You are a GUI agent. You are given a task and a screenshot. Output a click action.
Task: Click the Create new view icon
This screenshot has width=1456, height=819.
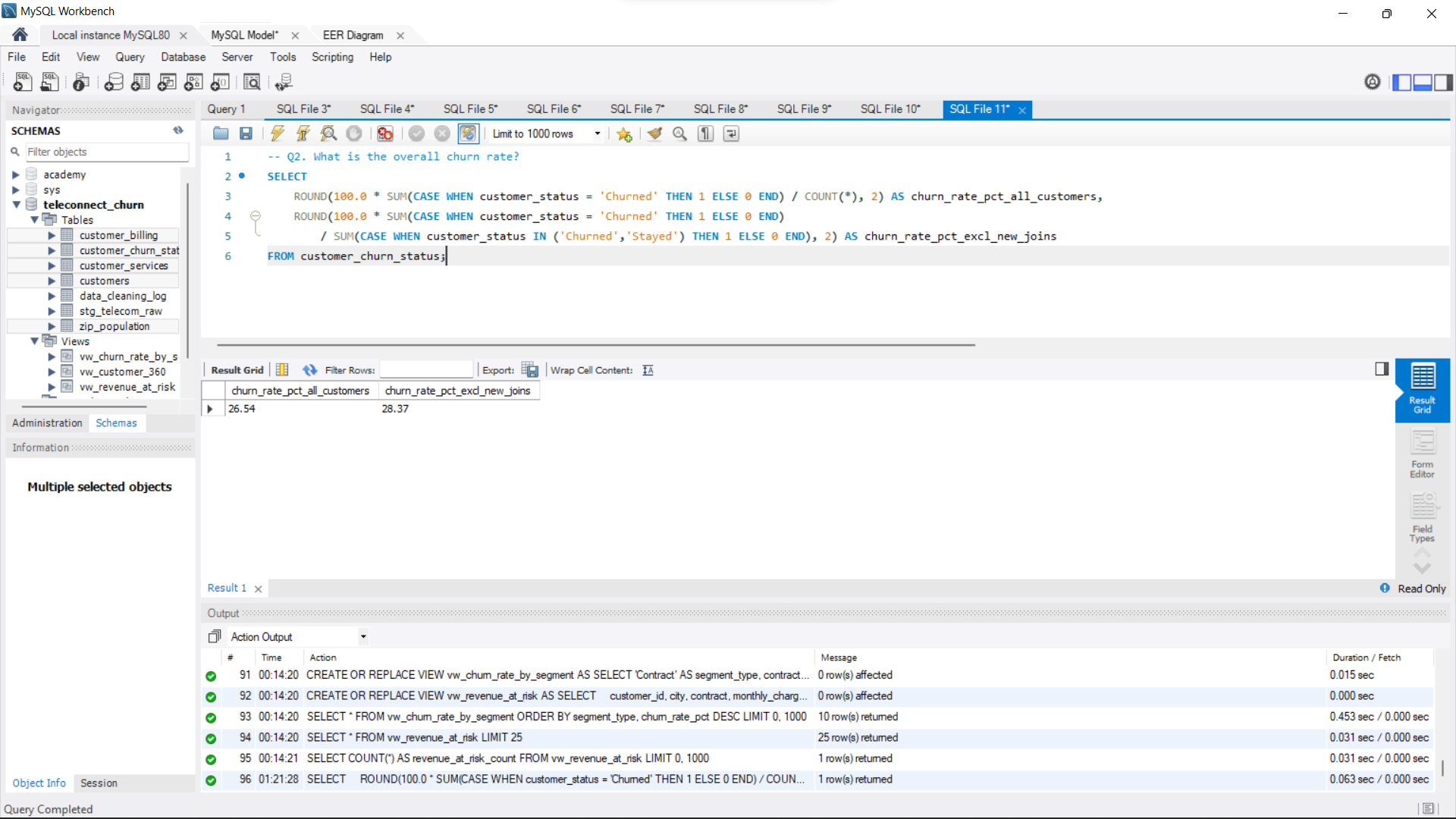click(167, 82)
